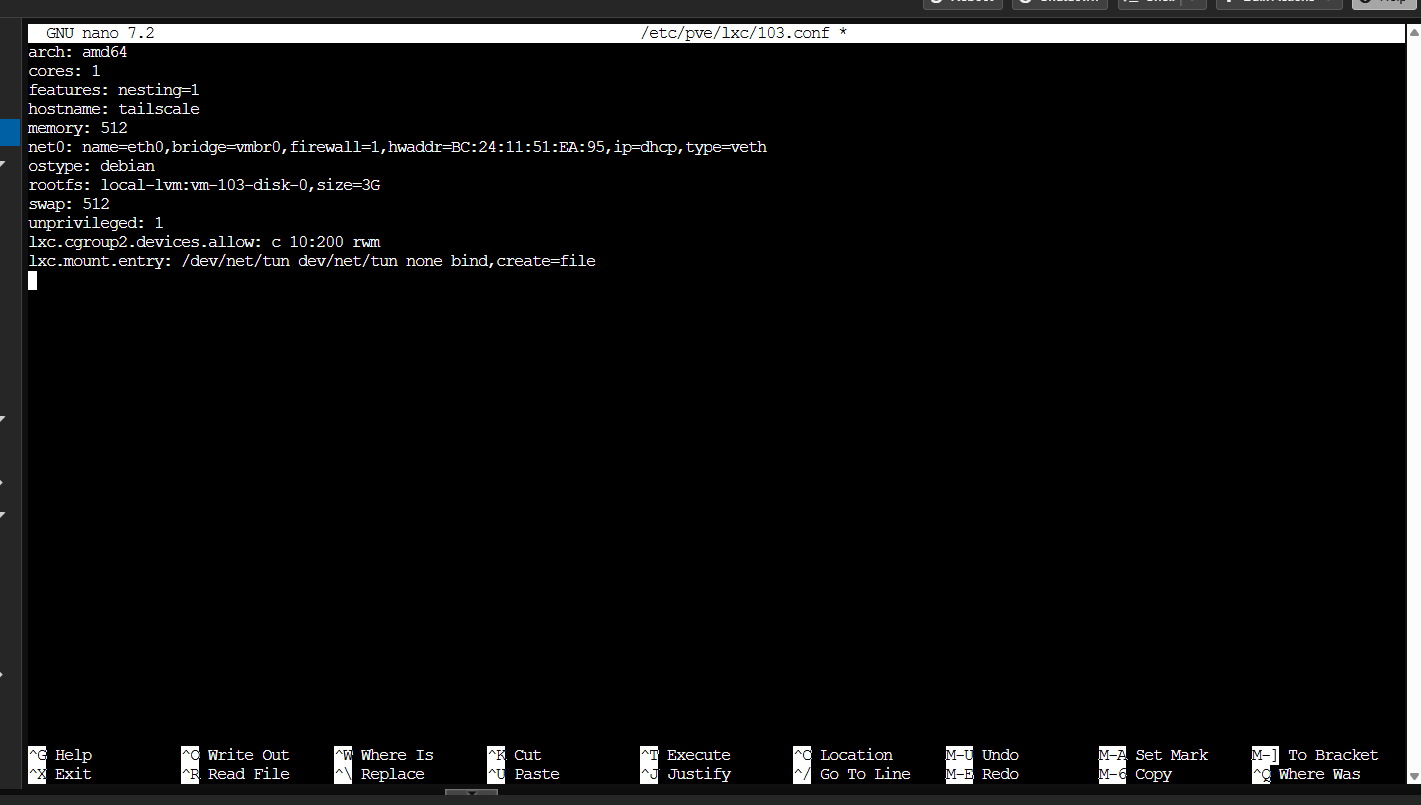Click the terminal scrollbar up arrow
This screenshot has width=1421, height=805.
click(1412, 31)
